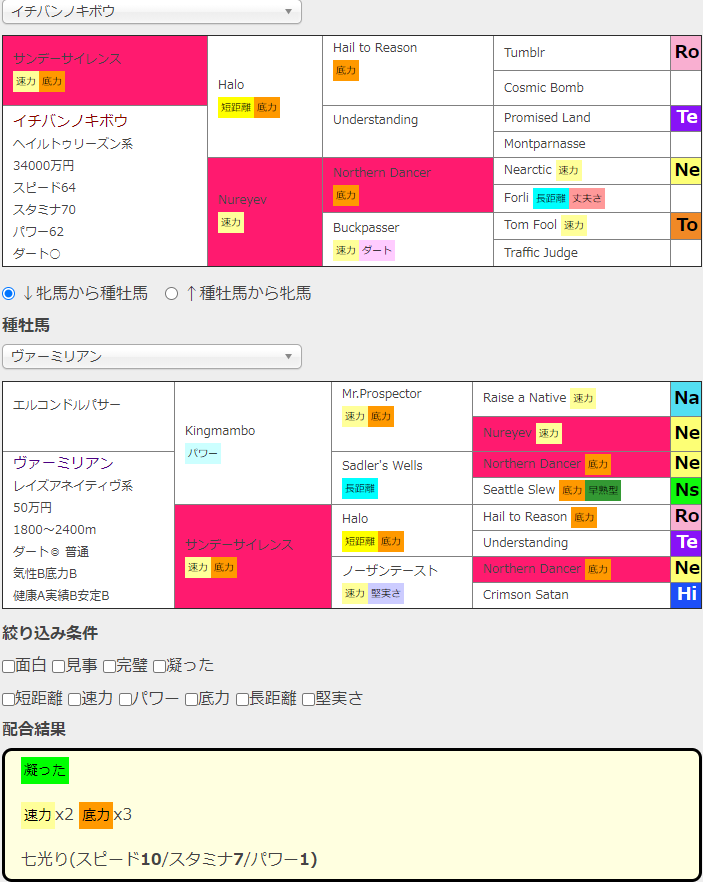This screenshot has width=703, height=882.
Task: Click the Sadler's Wells pedigree cell
Action: [x=382, y=466]
